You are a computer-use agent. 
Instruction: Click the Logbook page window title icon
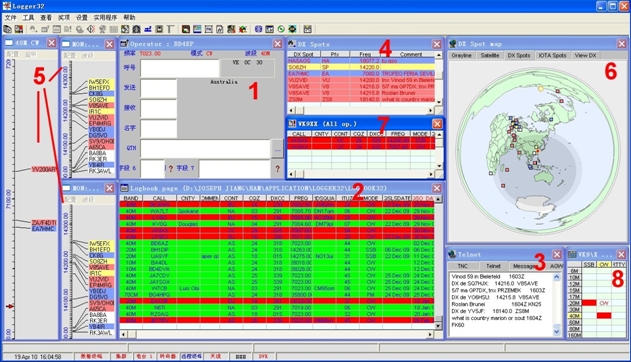tap(124, 188)
